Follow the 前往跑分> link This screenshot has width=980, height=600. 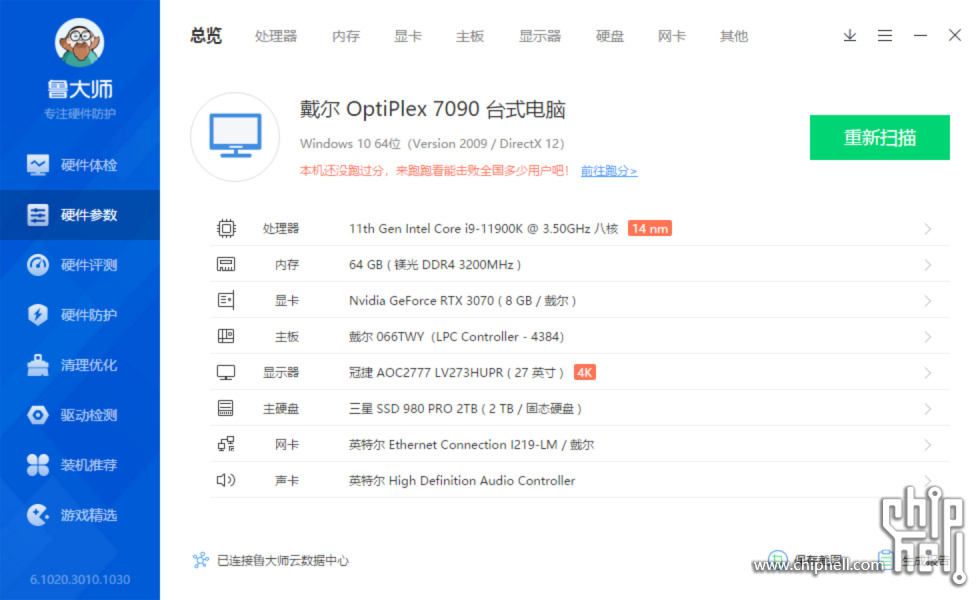coord(609,171)
